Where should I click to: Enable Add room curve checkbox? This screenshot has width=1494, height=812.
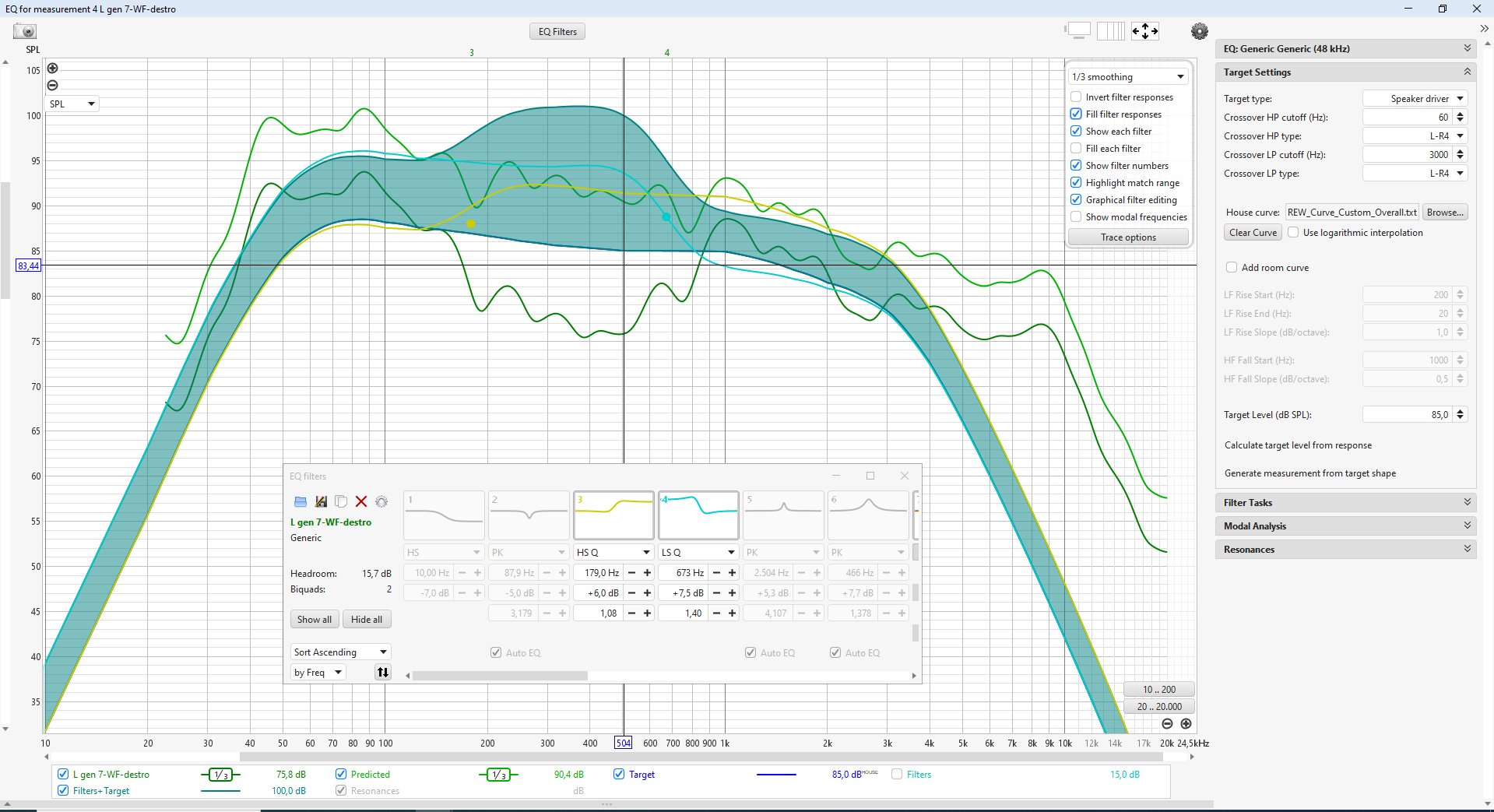pos(1232,267)
